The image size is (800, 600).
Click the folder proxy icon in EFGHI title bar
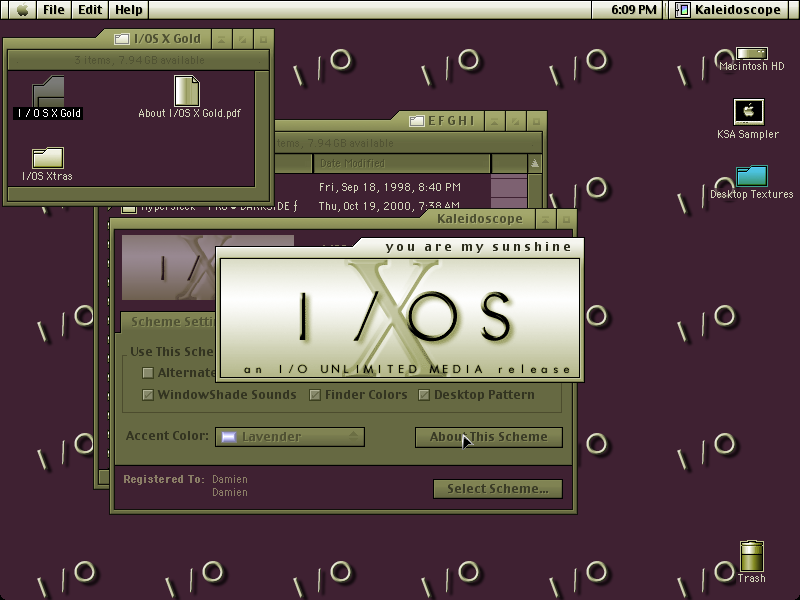(x=416, y=121)
